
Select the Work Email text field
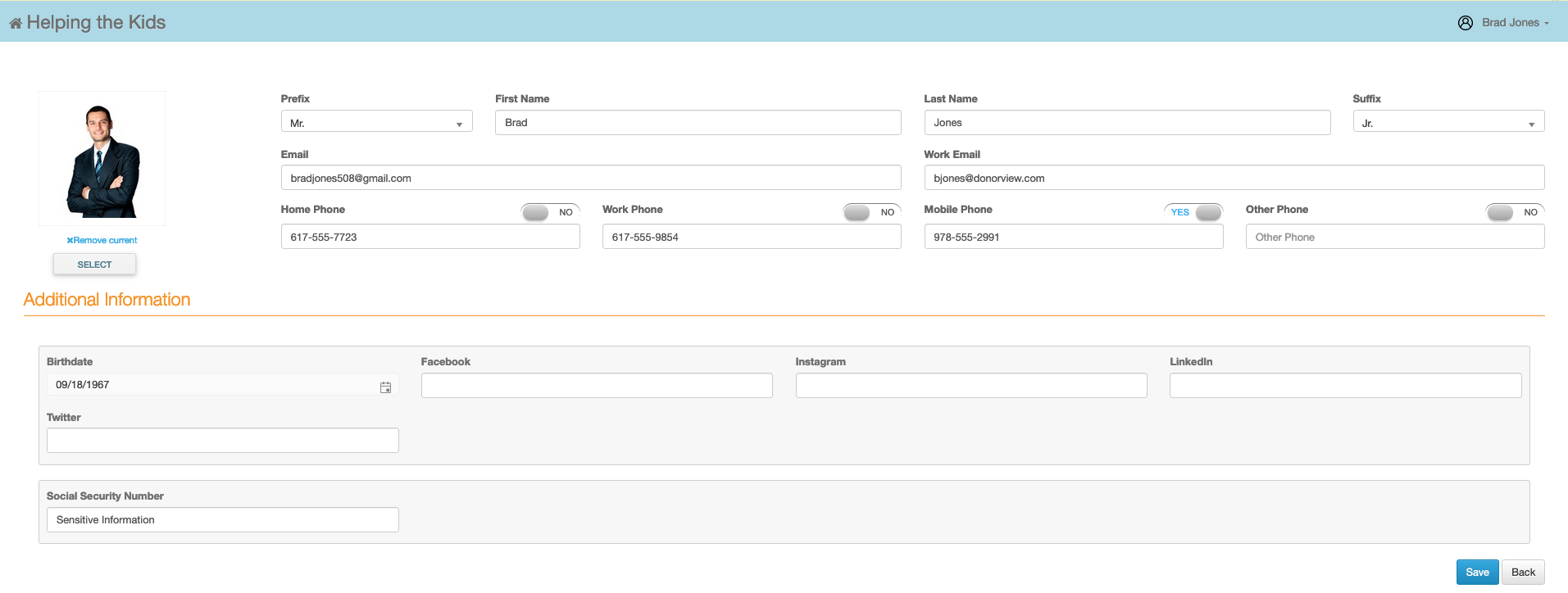(1234, 178)
